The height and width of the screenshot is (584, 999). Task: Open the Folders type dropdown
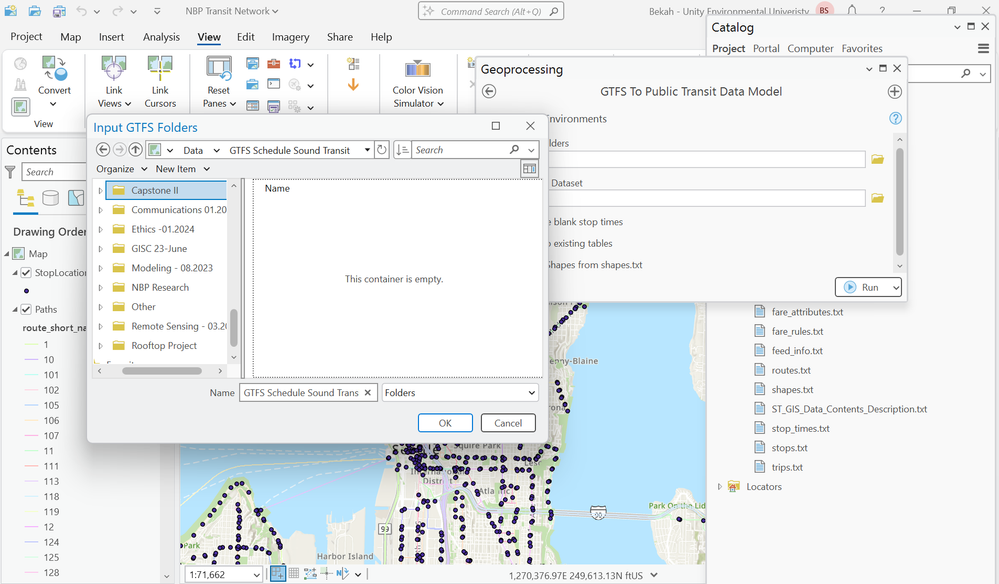click(460, 393)
